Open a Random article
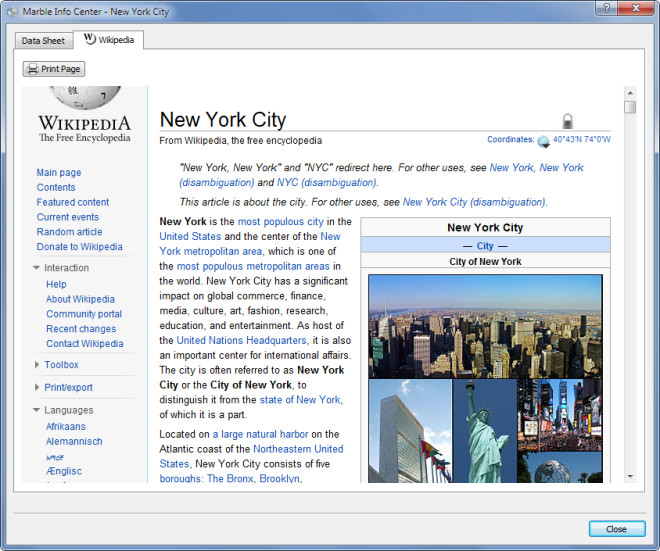Viewport: 660px width, 551px height. pos(69,232)
